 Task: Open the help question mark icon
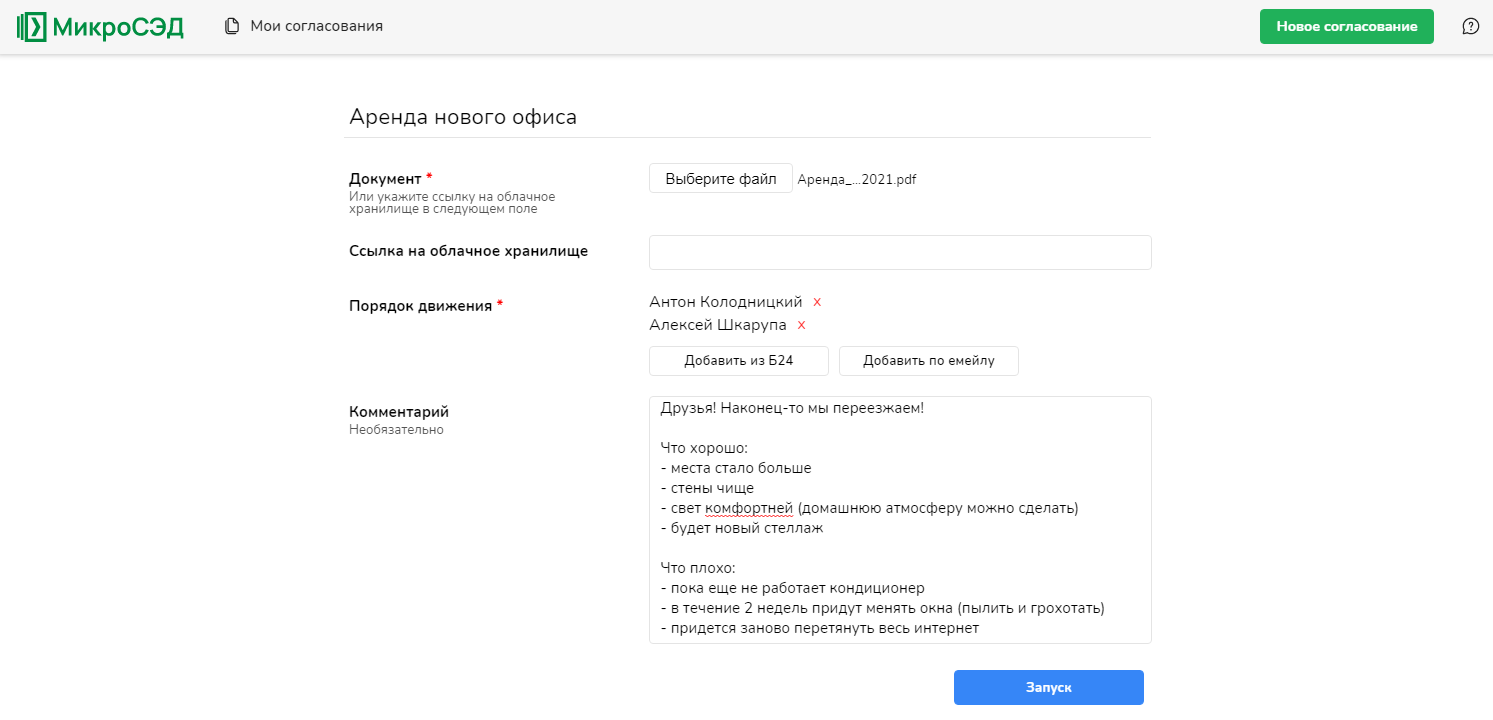tap(1470, 26)
